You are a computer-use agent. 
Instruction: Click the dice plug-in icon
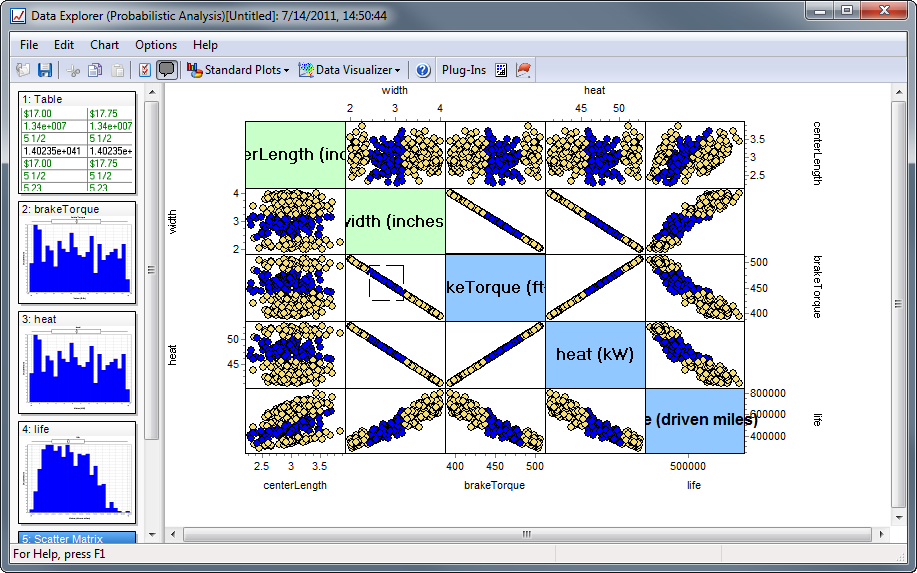pos(501,70)
